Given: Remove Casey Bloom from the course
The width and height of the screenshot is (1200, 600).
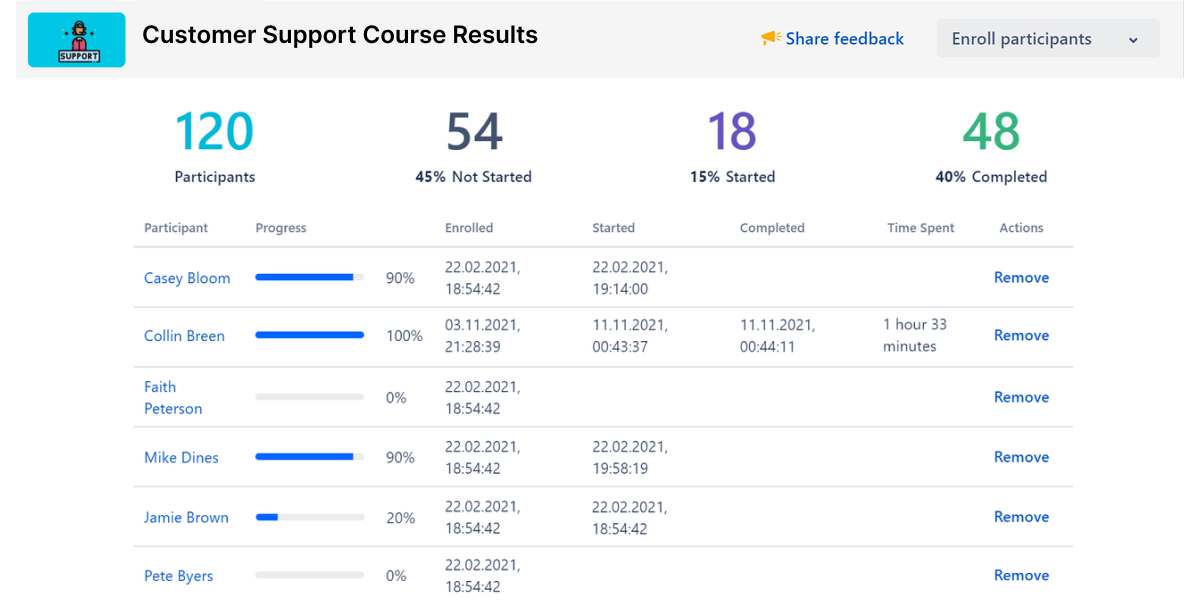Looking at the screenshot, I should coord(1021,277).
